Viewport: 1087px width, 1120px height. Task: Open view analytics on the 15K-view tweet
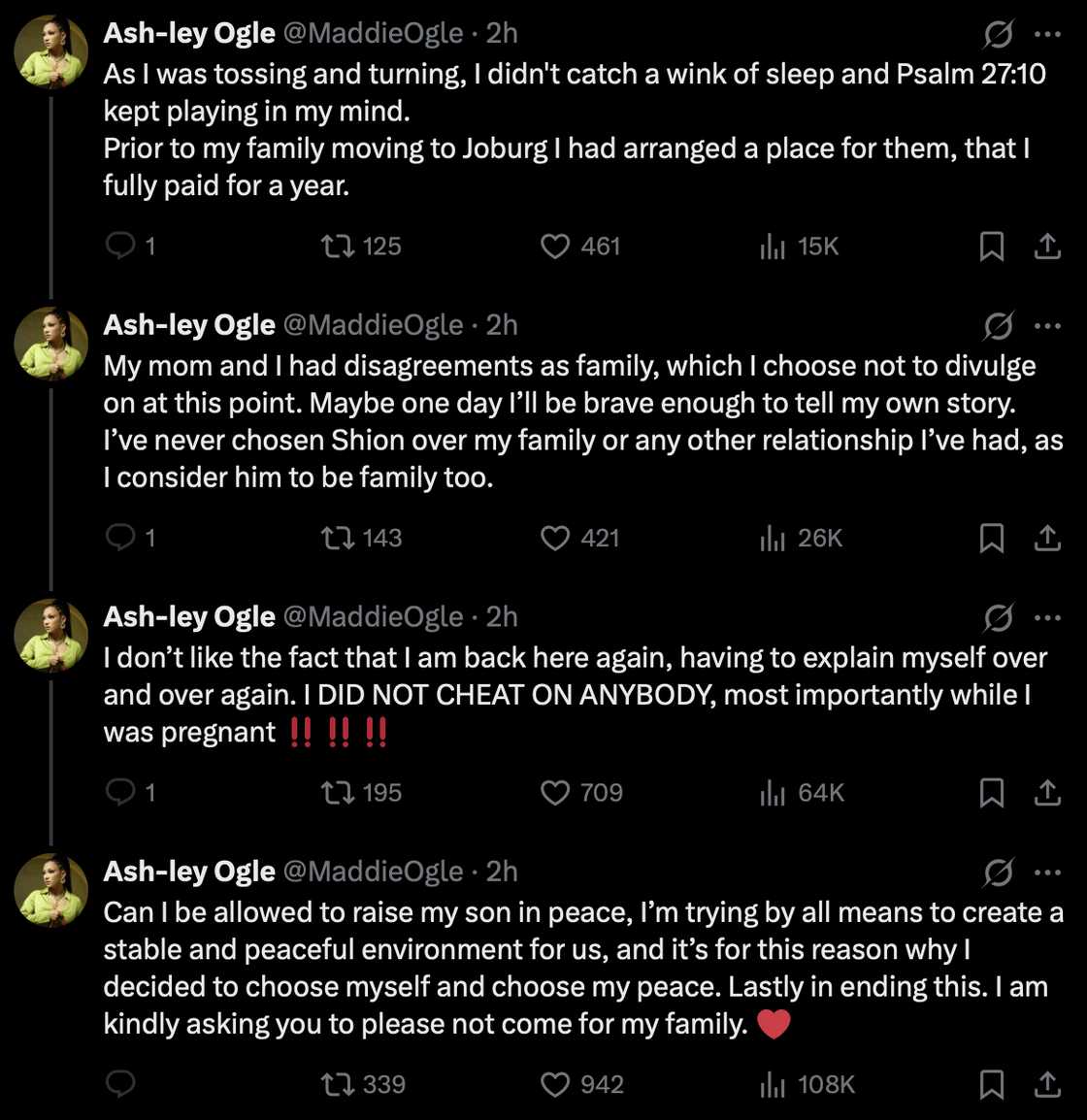tap(774, 247)
